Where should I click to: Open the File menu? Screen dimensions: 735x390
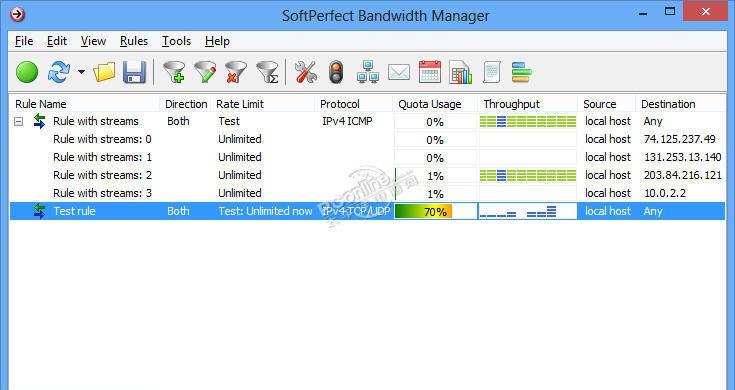(x=24, y=41)
